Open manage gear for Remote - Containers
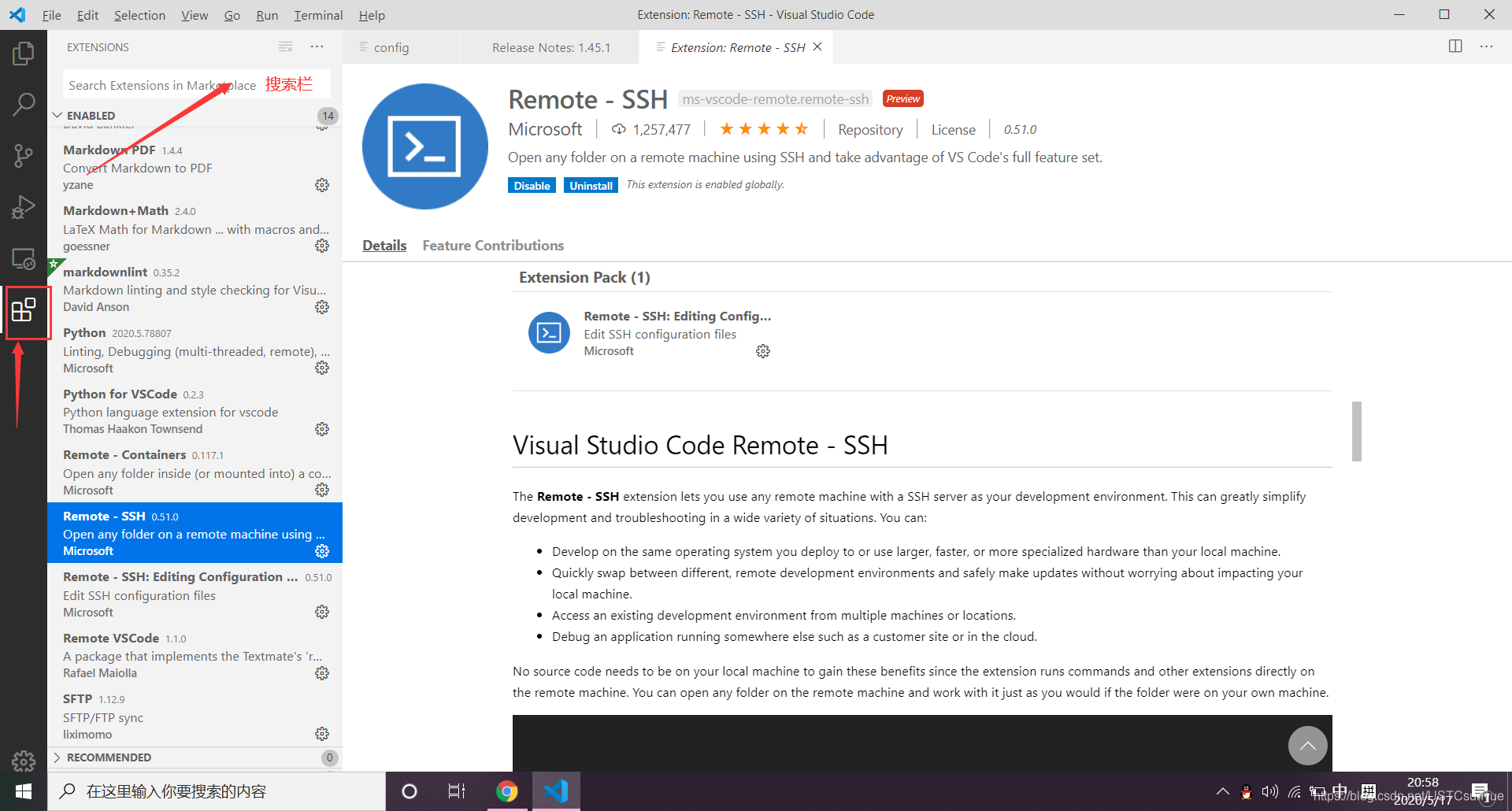This screenshot has width=1512, height=811. (x=322, y=490)
